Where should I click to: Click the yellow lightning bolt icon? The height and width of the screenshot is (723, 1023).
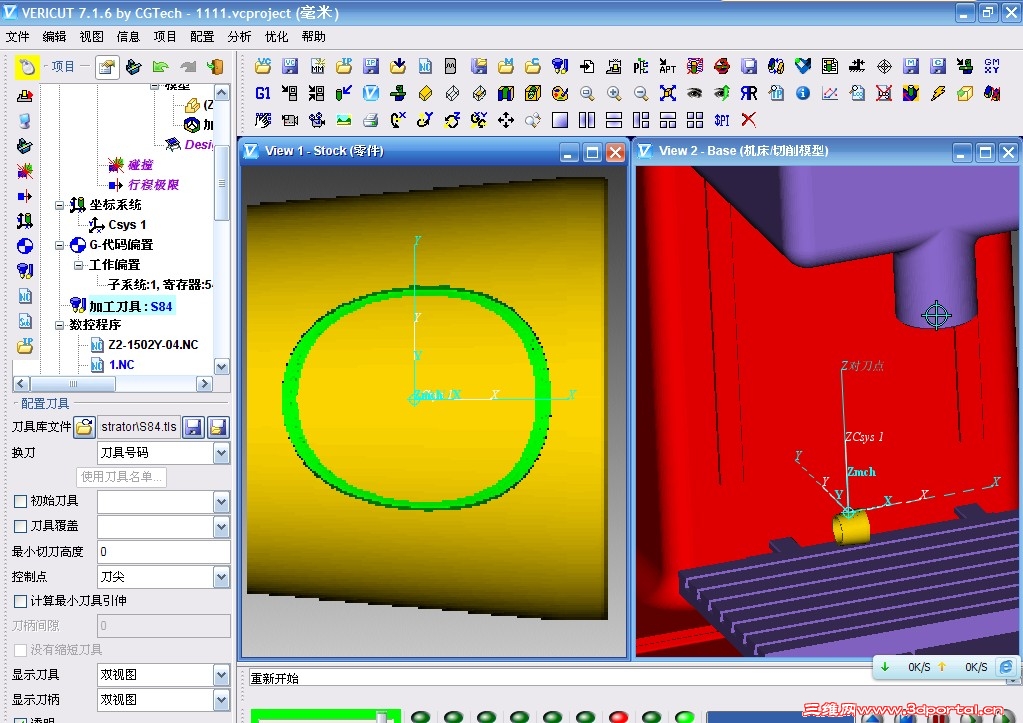coord(938,93)
